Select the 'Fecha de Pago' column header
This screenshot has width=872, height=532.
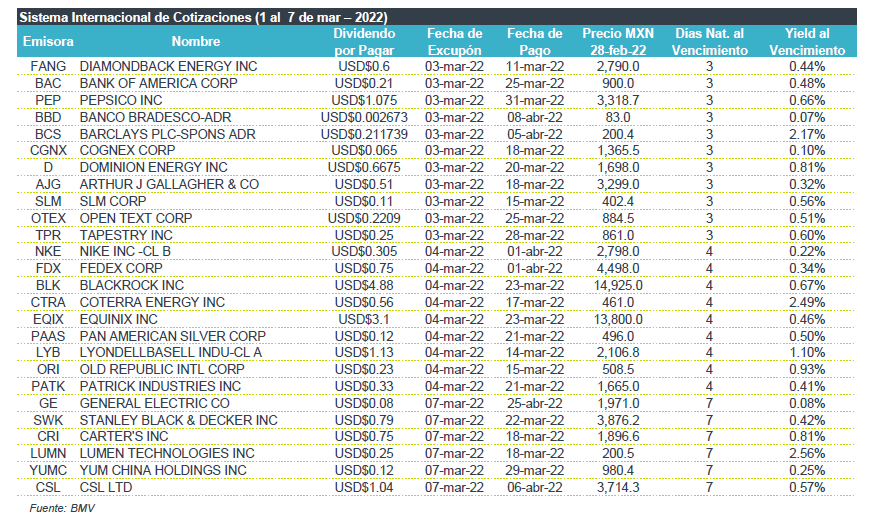coord(534,42)
